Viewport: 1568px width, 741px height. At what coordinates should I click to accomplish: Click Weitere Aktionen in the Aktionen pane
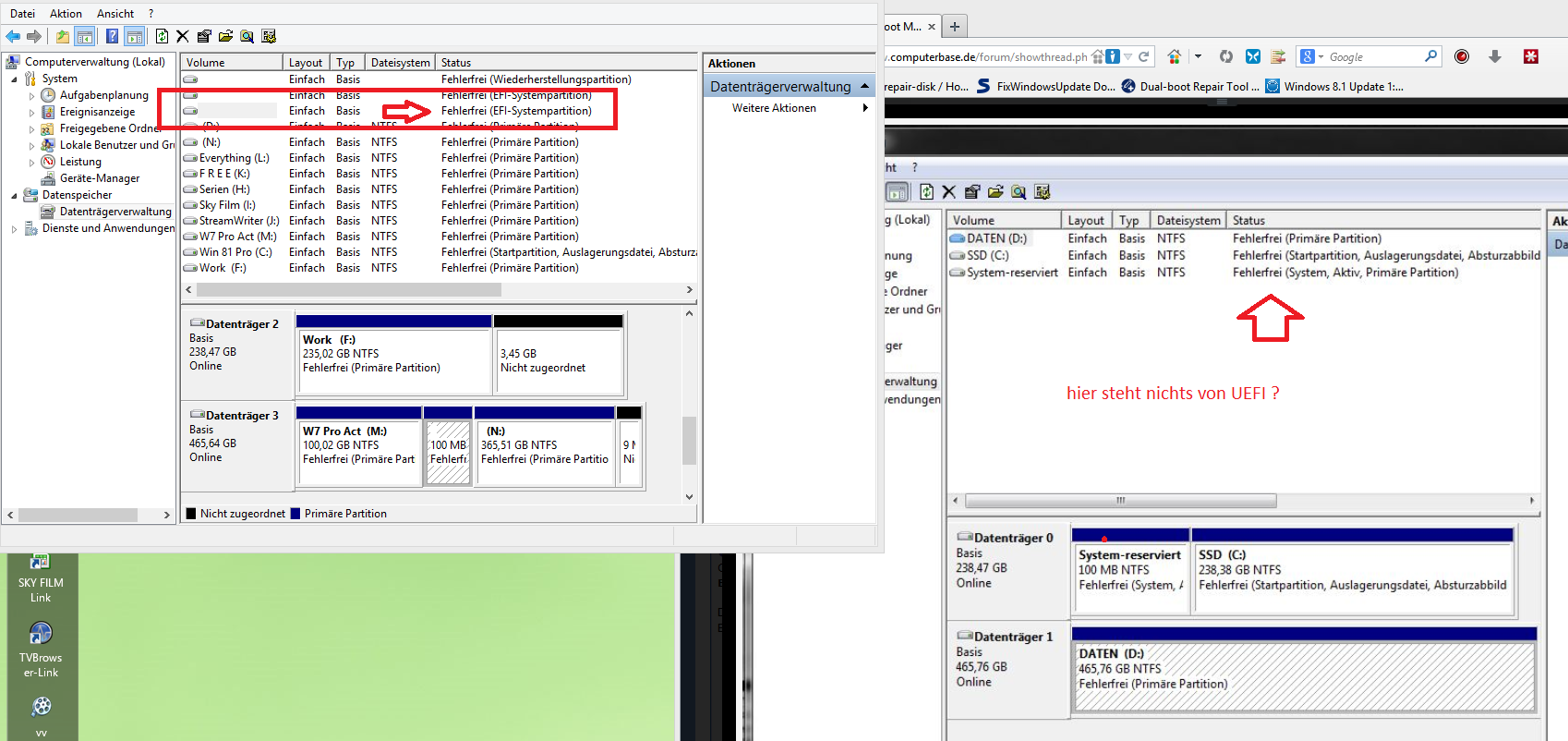774,108
